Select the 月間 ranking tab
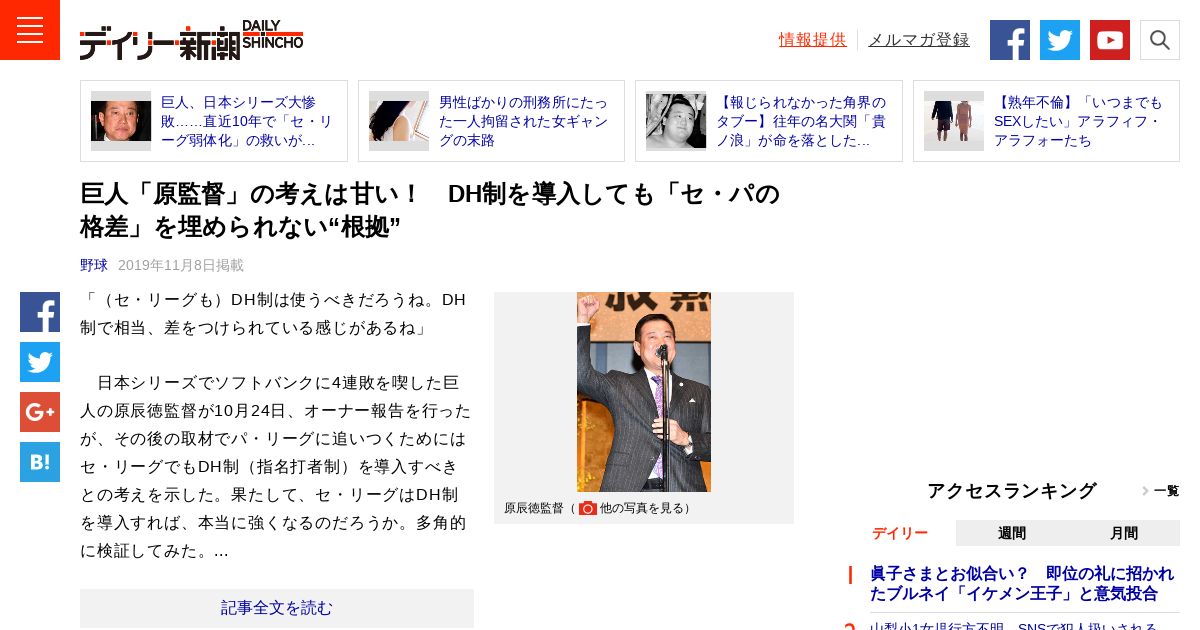1200x630 pixels. pyautogui.click(x=1124, y=533)
